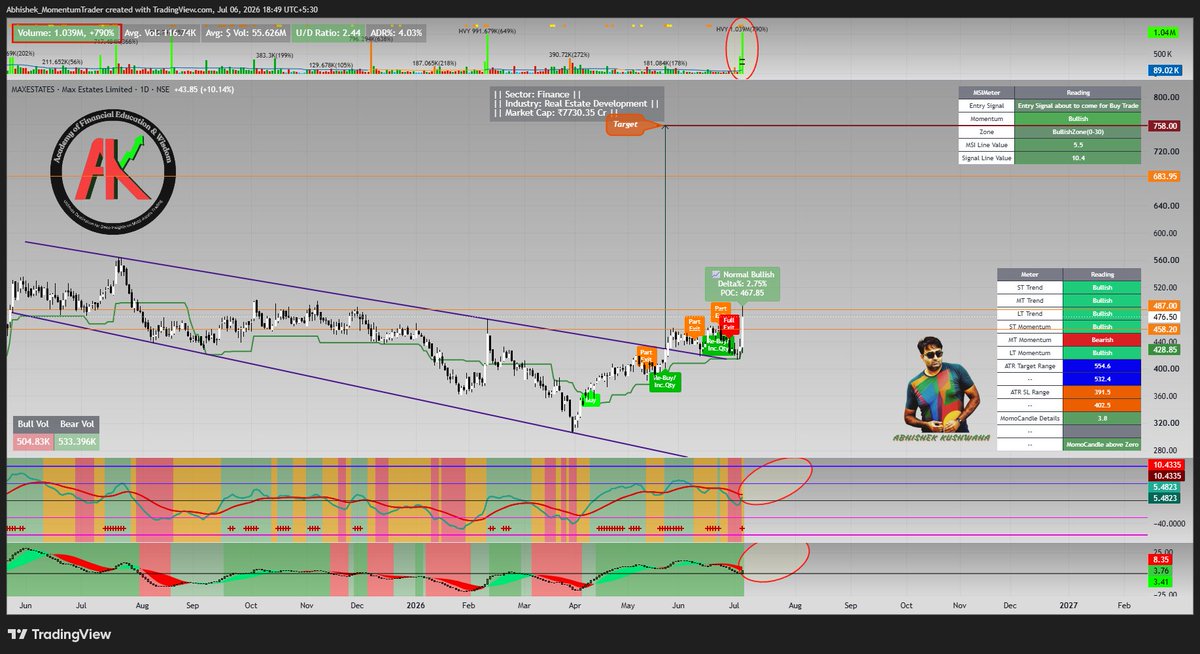The width and height of the screenshot is (1200, 654).
Task: Click the 3.76 oscillator value label
Action: tap(1160, 571)
